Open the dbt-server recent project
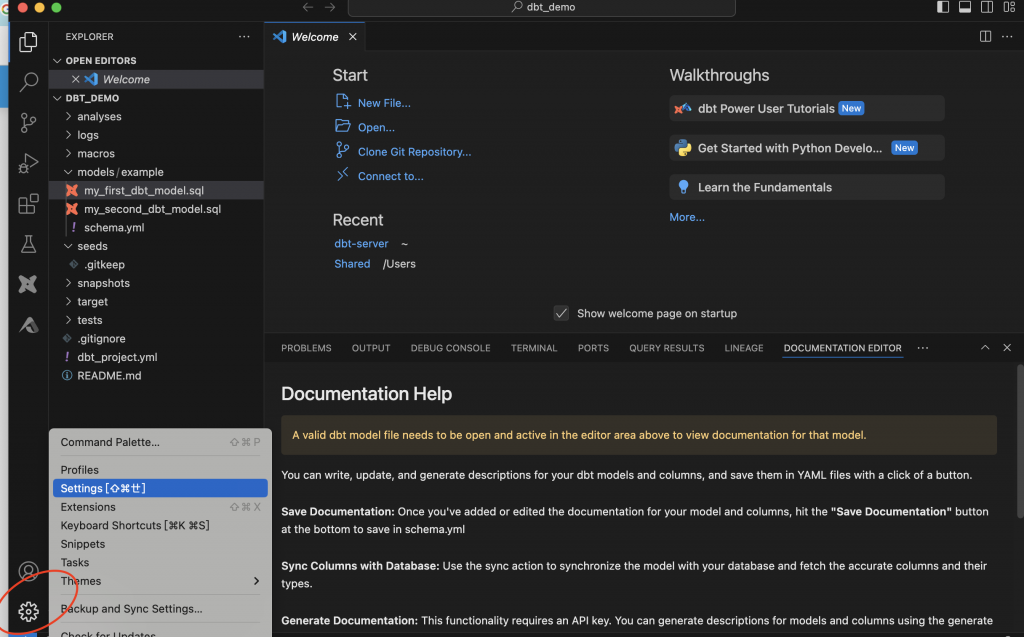 [361, 244]
